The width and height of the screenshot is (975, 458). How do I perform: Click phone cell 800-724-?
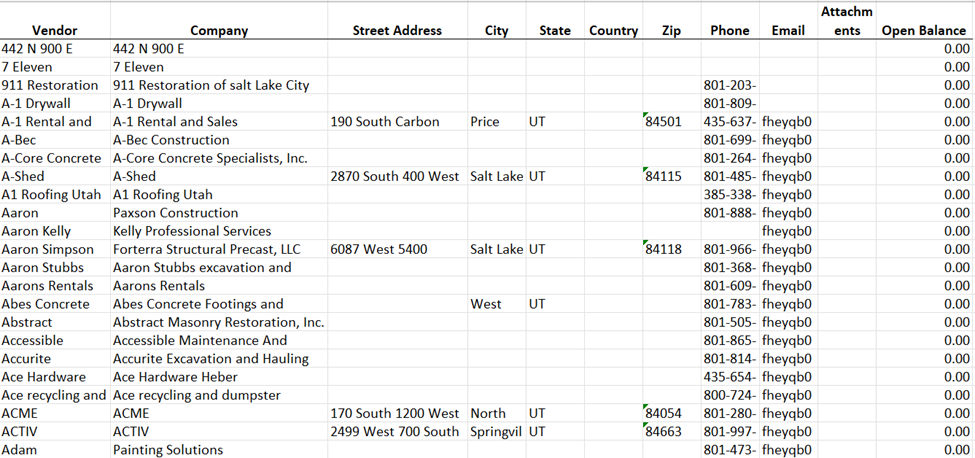coord(730,395)
